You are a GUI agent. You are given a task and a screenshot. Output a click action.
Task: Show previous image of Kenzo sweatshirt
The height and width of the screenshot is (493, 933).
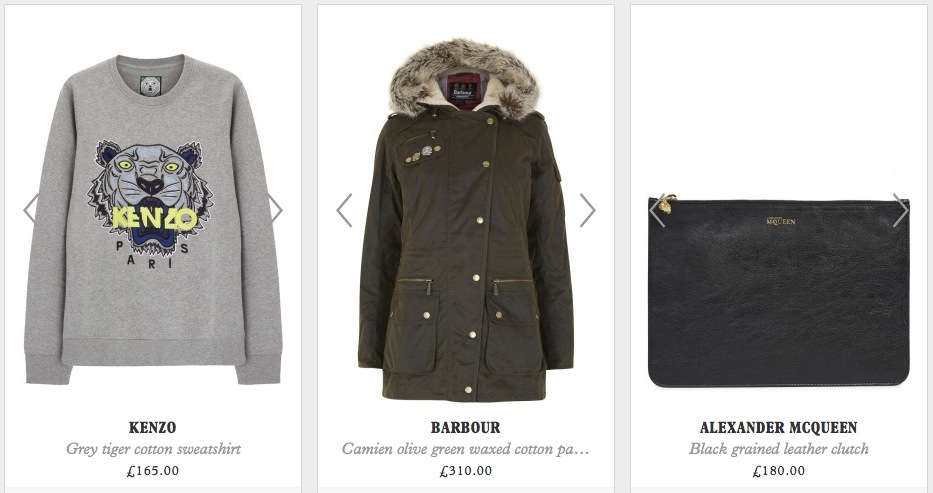pos(31,210)
